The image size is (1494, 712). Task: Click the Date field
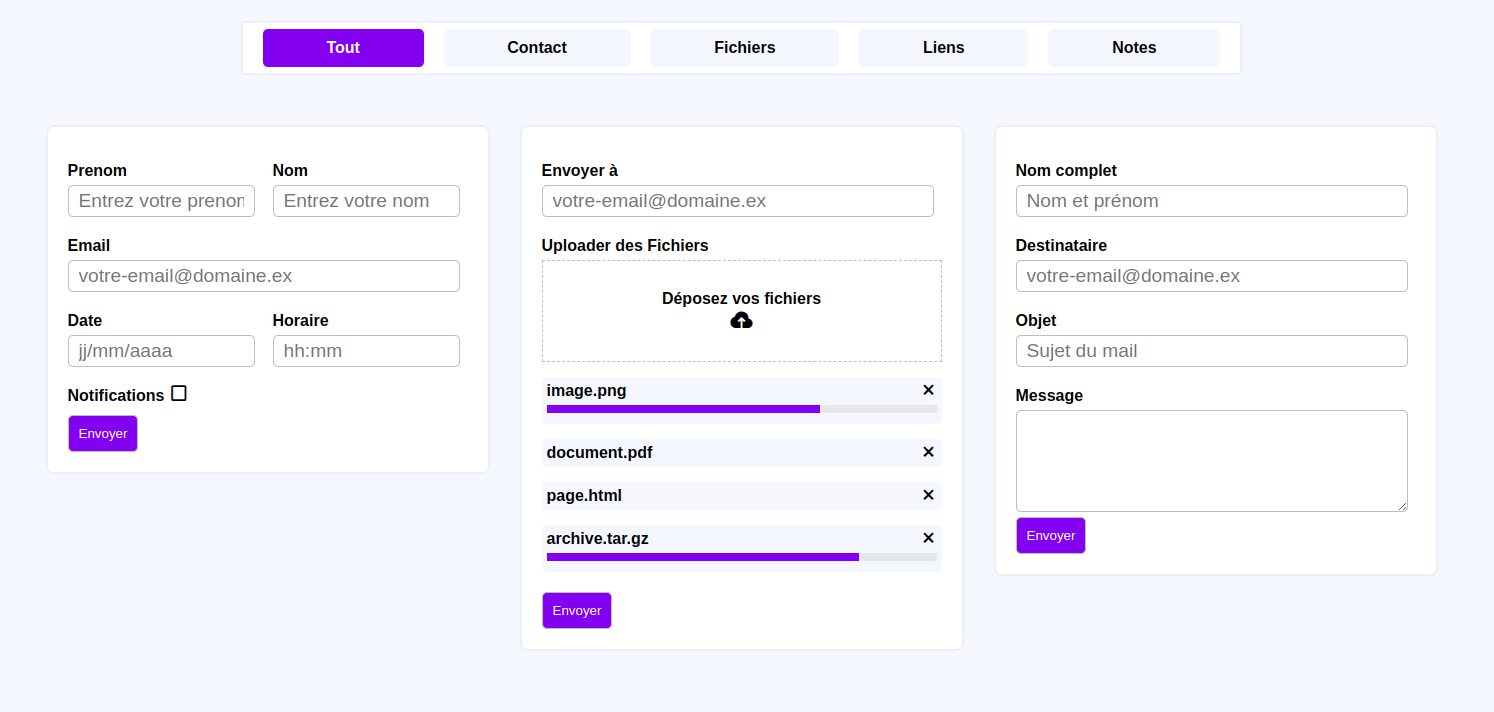click(161, 351)
